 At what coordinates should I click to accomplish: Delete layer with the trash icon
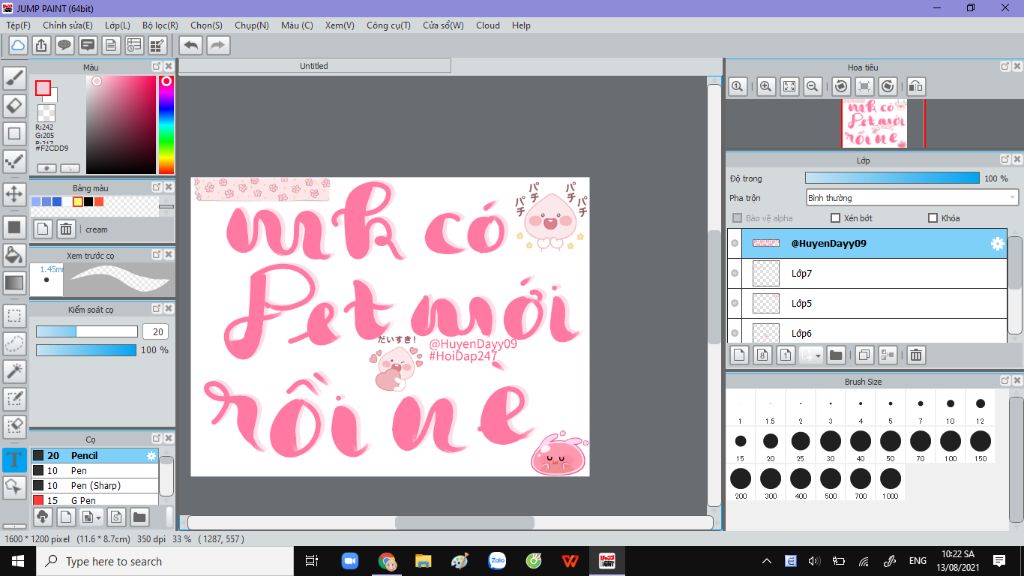(x=915, y=355)
